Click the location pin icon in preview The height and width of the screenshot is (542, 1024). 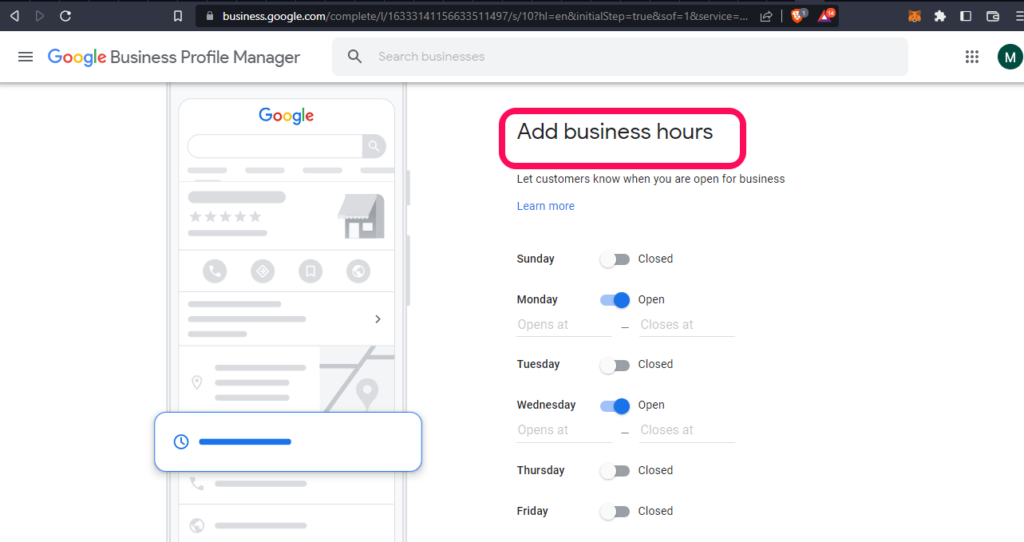tap(197, 383)
